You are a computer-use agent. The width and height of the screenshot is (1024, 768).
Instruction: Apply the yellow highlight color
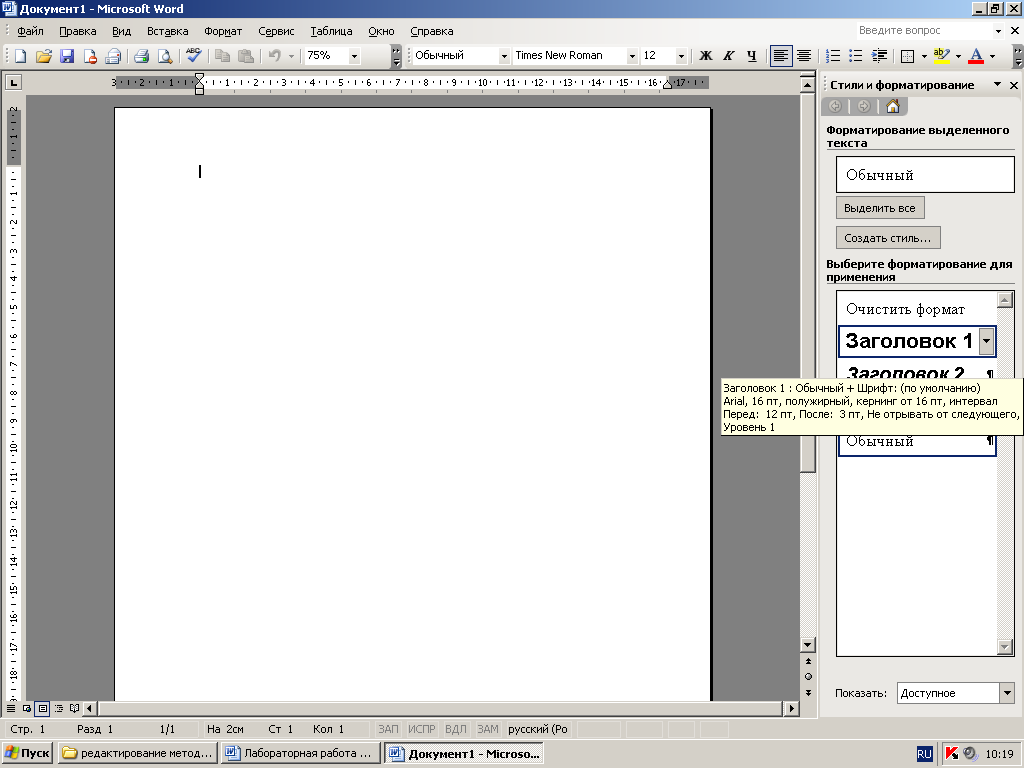(x=941, y=56)
